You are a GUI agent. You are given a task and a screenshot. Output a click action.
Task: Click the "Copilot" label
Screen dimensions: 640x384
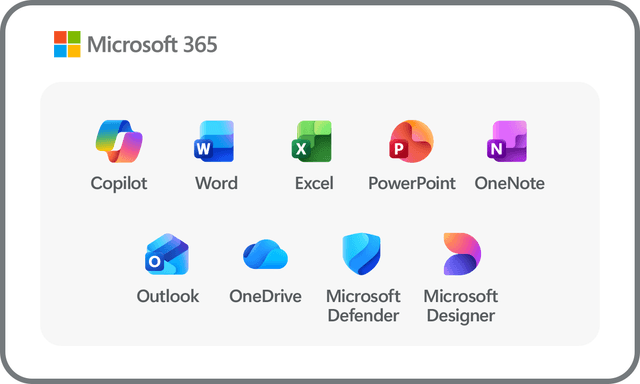[119, 184]
